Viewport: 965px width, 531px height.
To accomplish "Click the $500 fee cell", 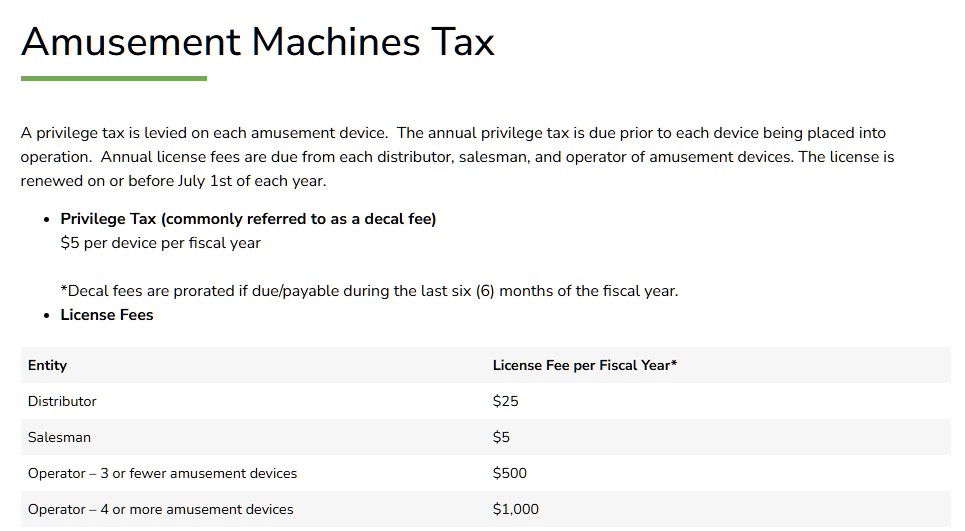I will pos(509,473).
